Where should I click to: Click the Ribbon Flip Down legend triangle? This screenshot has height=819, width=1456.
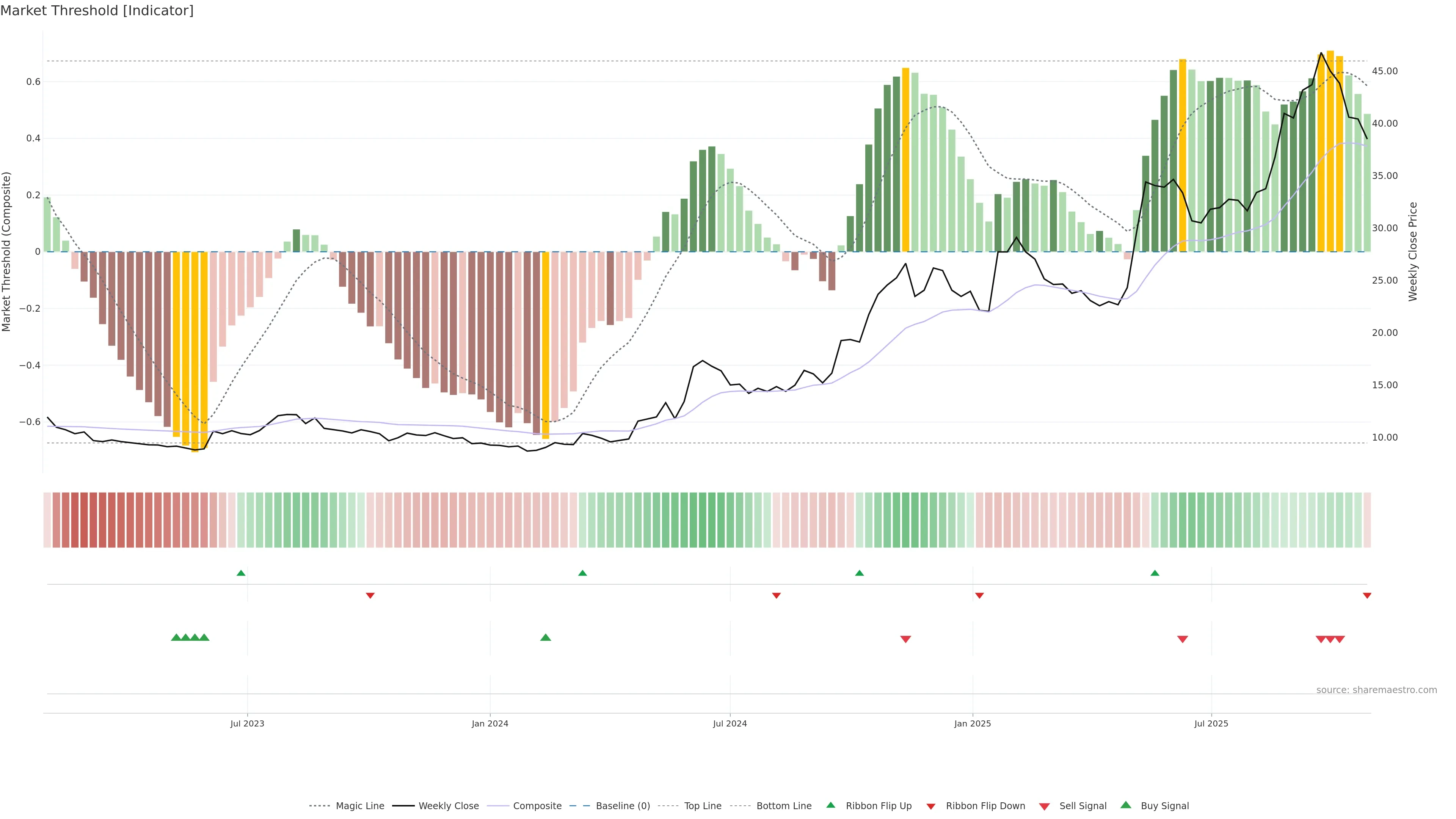[x=931, y=806]
